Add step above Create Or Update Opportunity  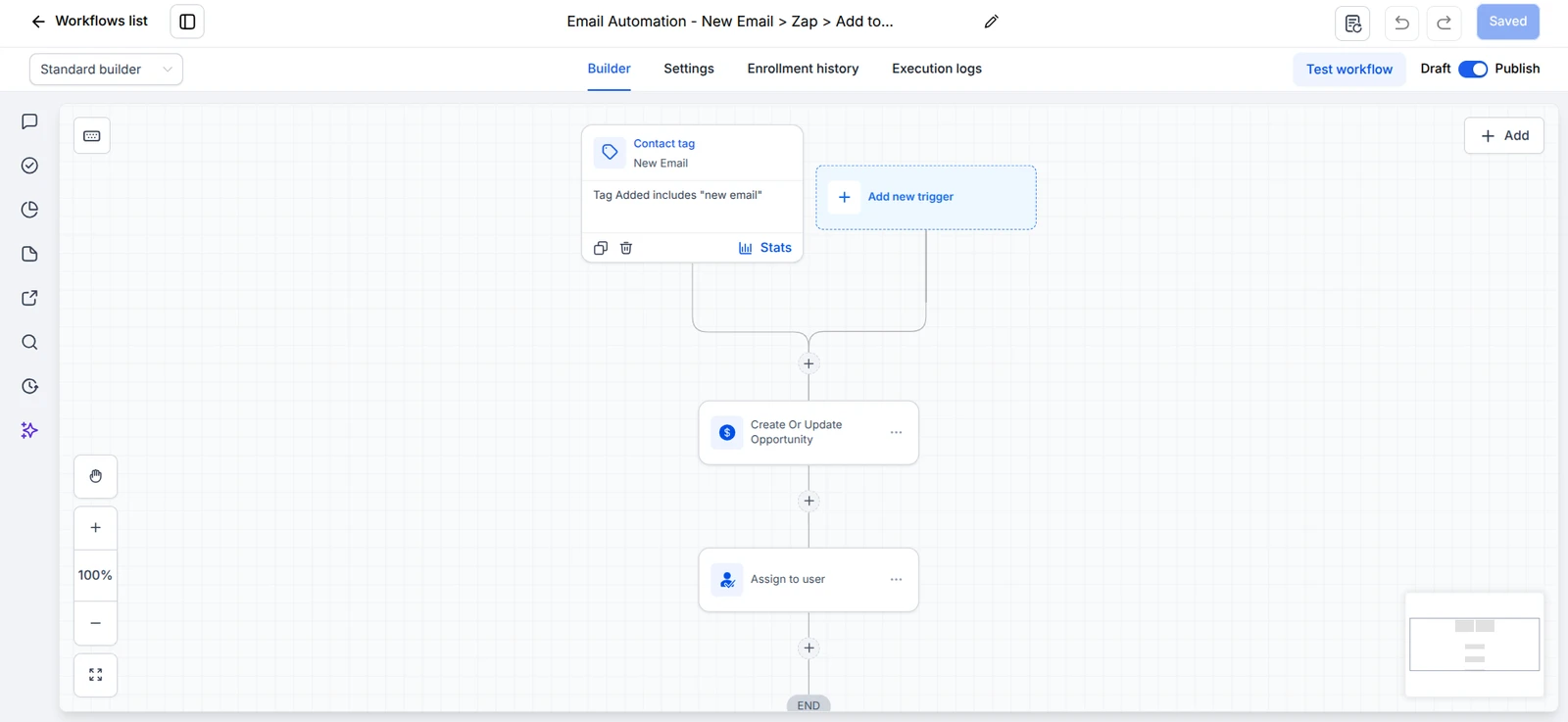(808, 363)
